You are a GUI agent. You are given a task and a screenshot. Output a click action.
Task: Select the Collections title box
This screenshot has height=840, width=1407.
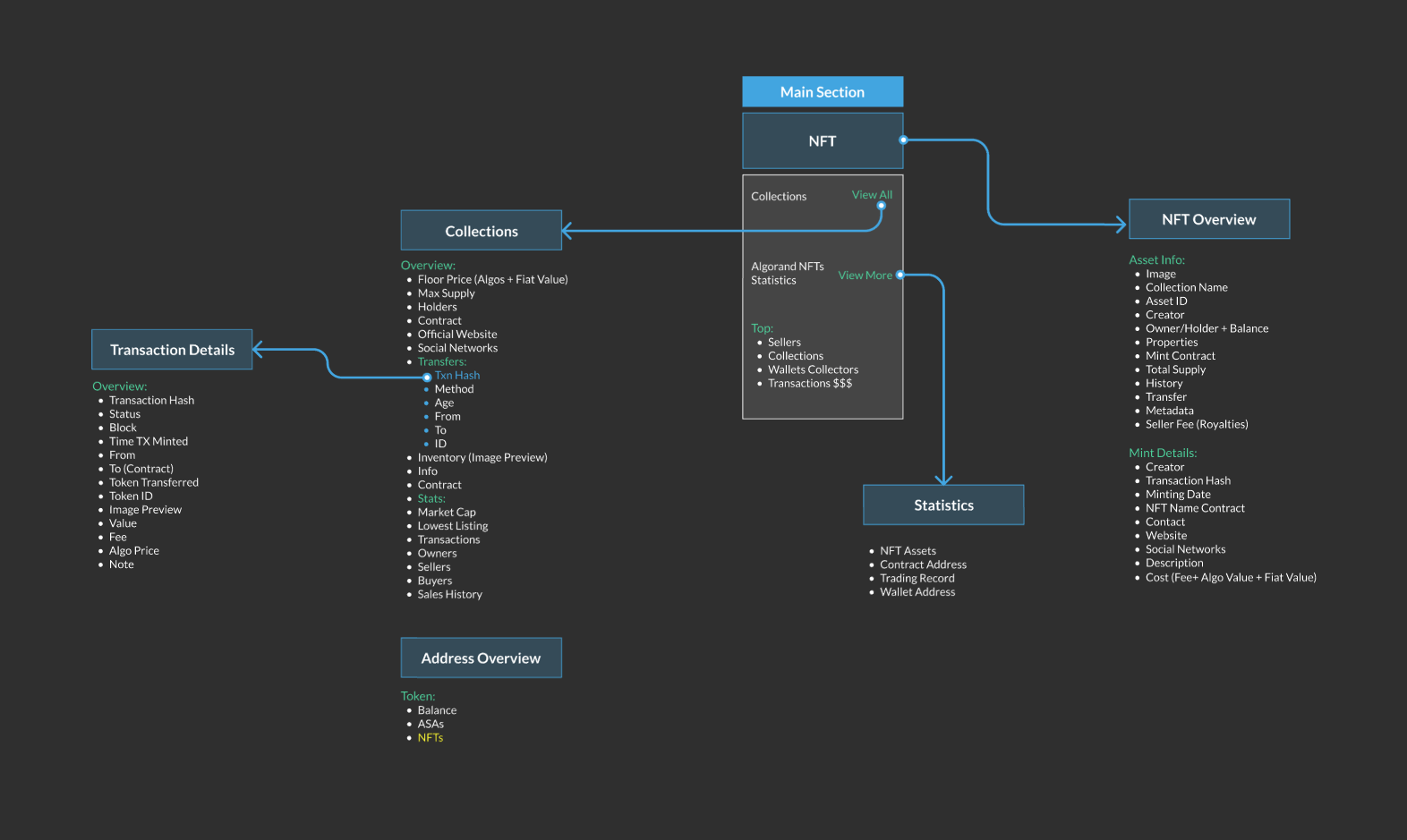click(481, 231)
